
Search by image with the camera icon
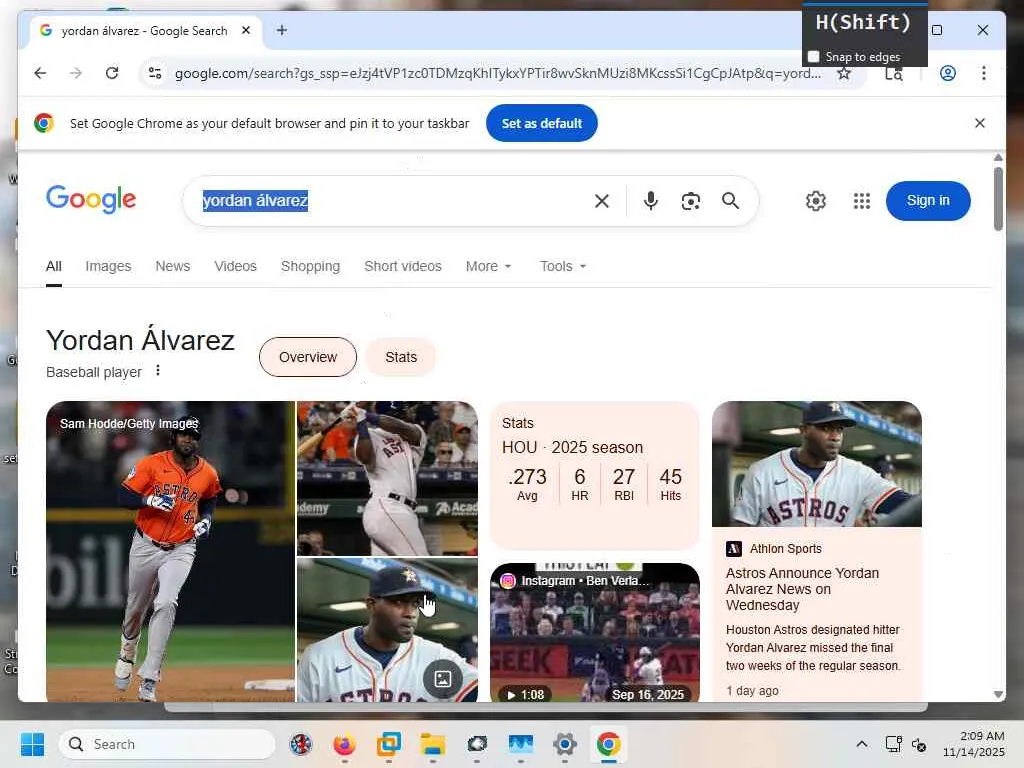tap(690, 201)
